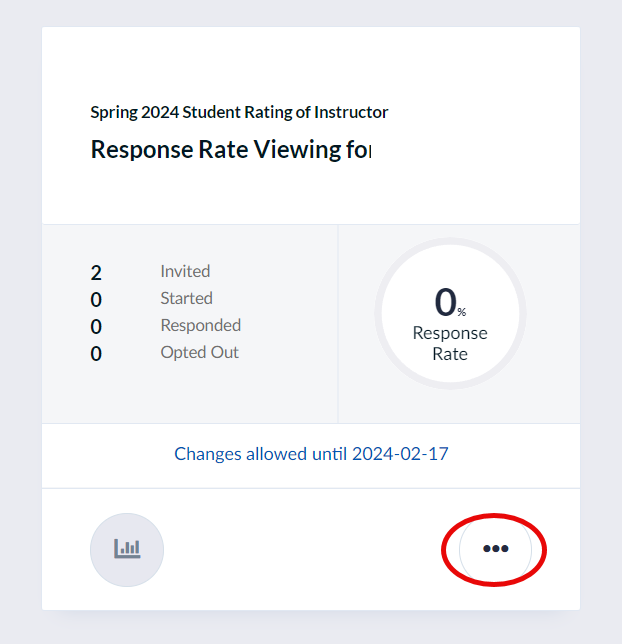Click the Opted Out count value
Image resolution: width=622 pixels, height=644 pixels.
click(x=96, y=354)
